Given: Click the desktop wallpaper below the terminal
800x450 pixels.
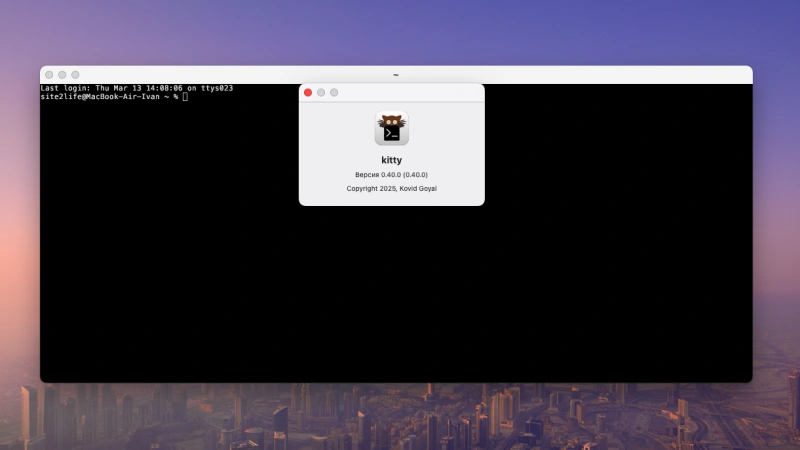Looking at the screenshot, I should tap(400, 415).
